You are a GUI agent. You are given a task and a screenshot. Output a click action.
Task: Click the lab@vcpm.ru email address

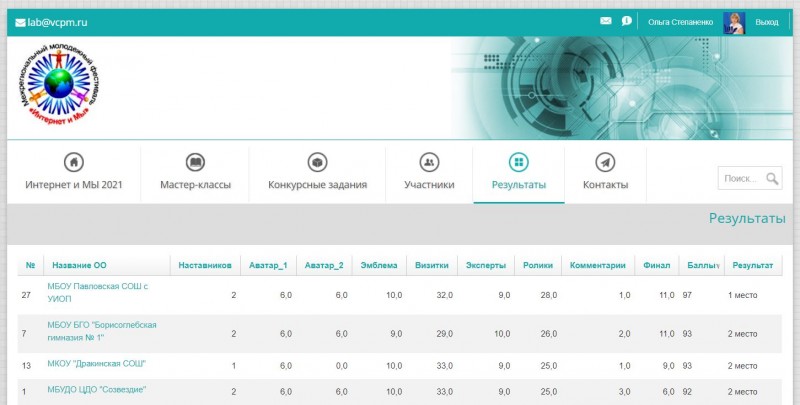(54, 22)
